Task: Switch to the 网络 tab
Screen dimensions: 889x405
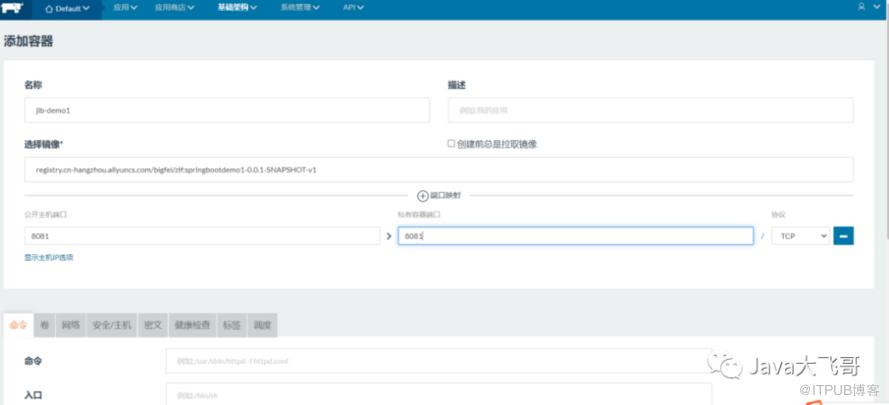Action: 70,325
